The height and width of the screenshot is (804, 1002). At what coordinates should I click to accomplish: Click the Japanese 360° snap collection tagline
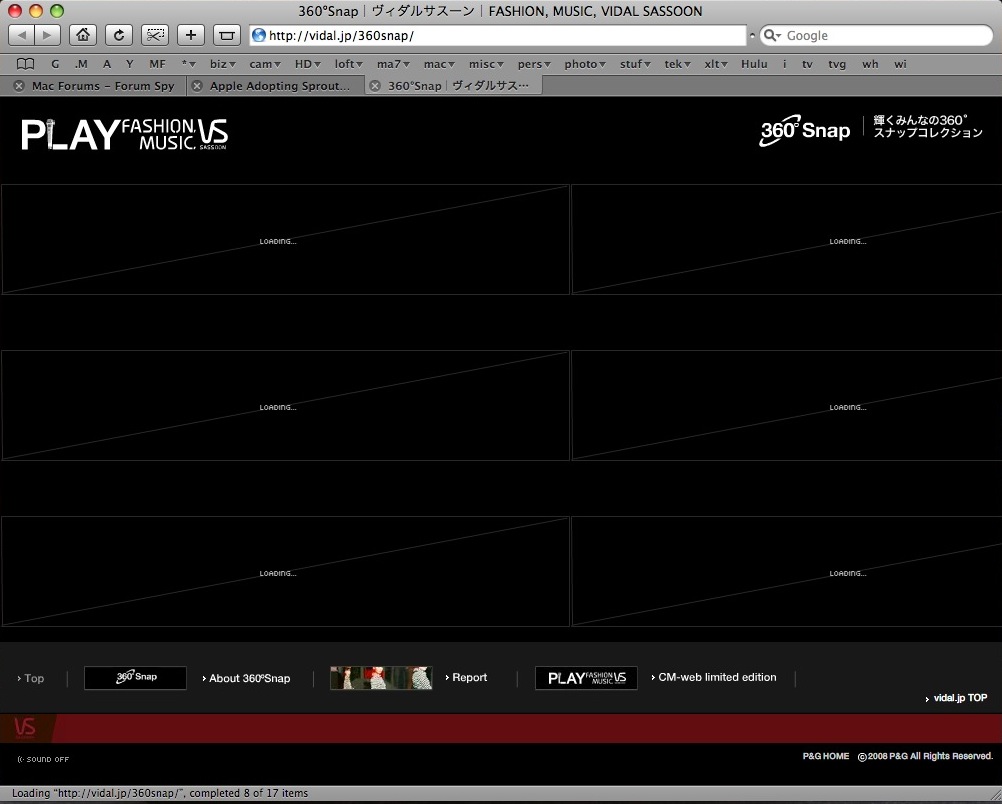tap(927, 126)
